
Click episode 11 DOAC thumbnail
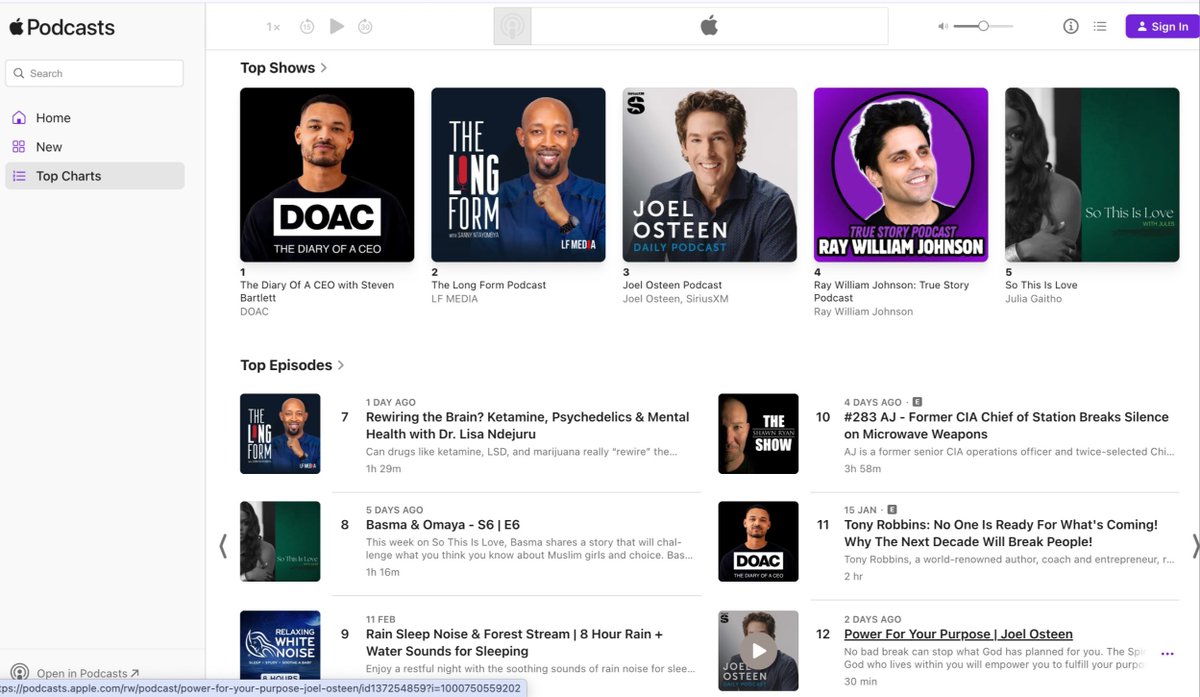click(758, 541)
